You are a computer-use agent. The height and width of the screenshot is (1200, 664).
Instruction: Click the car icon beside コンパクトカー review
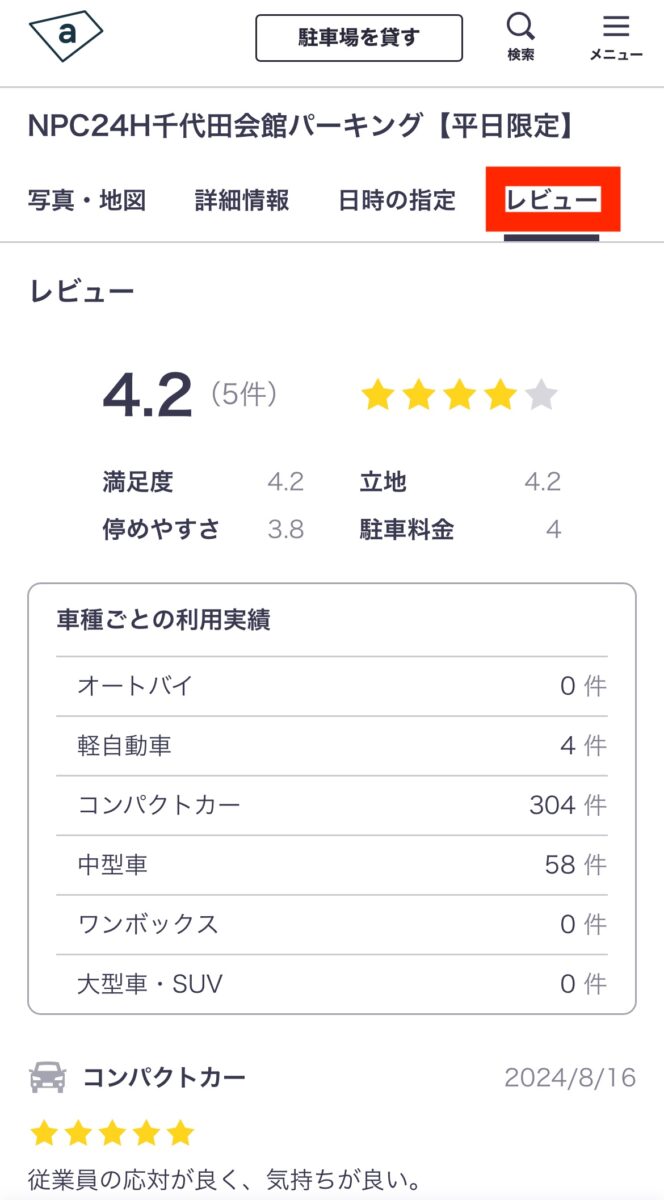(45, 1077)
